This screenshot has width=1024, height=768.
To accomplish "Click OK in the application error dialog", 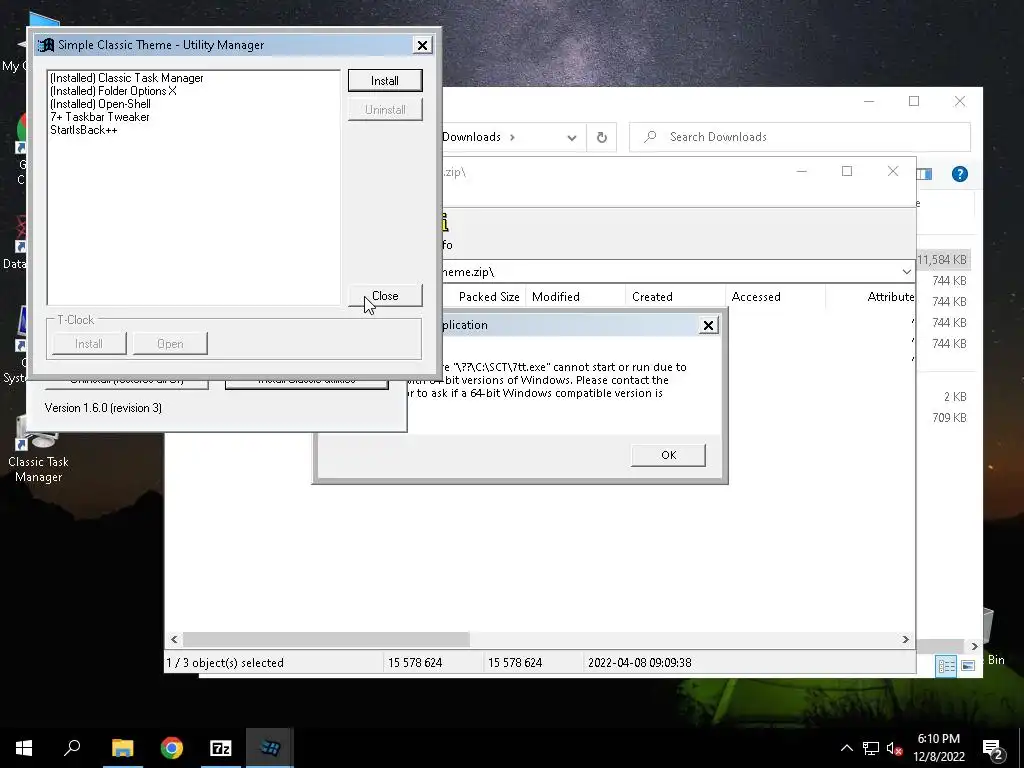I will pos(668,455).
